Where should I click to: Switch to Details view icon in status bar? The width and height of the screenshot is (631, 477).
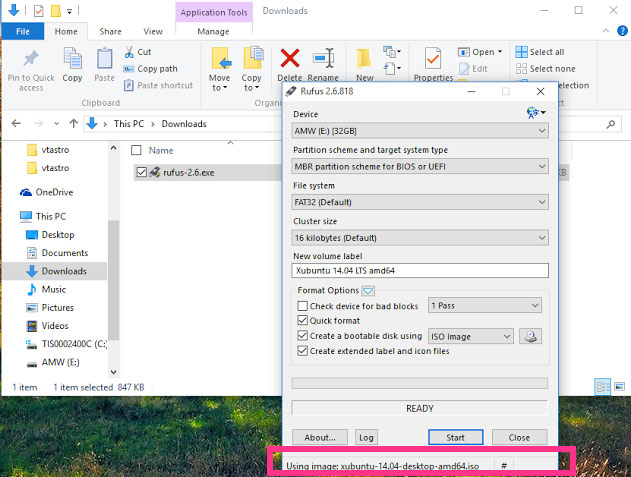coord(602,387)
